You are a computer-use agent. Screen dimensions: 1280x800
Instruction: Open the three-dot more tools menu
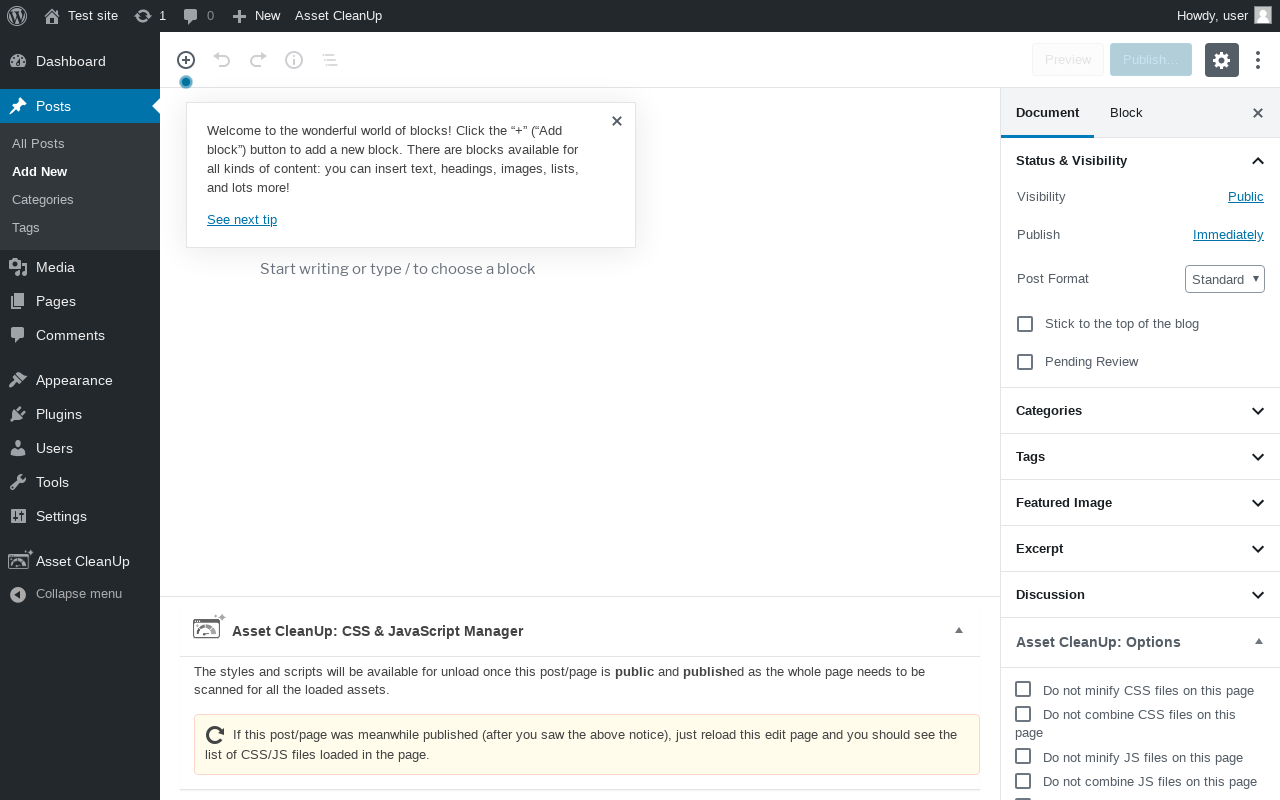(x=1258, y=60)
